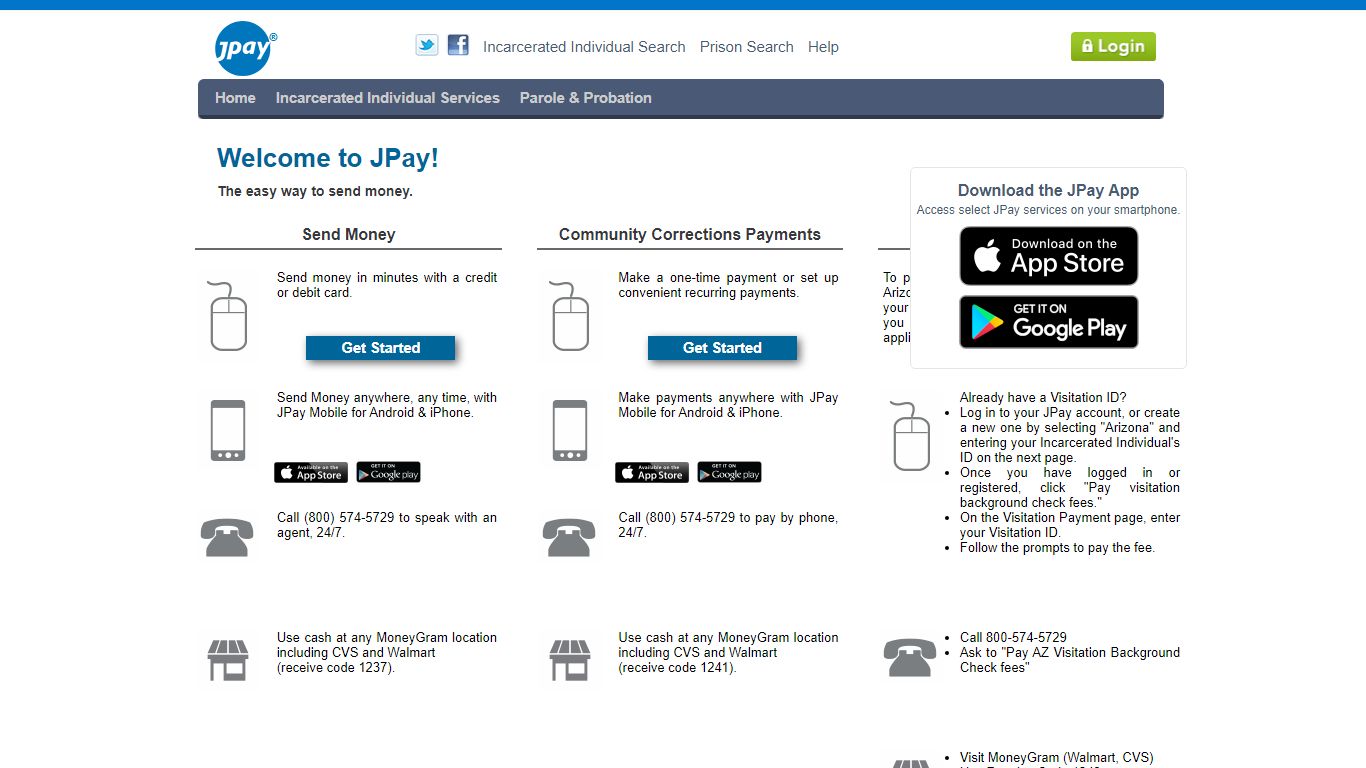
Task: Click Download the JPay App title
Action: tap(1048, 190)
